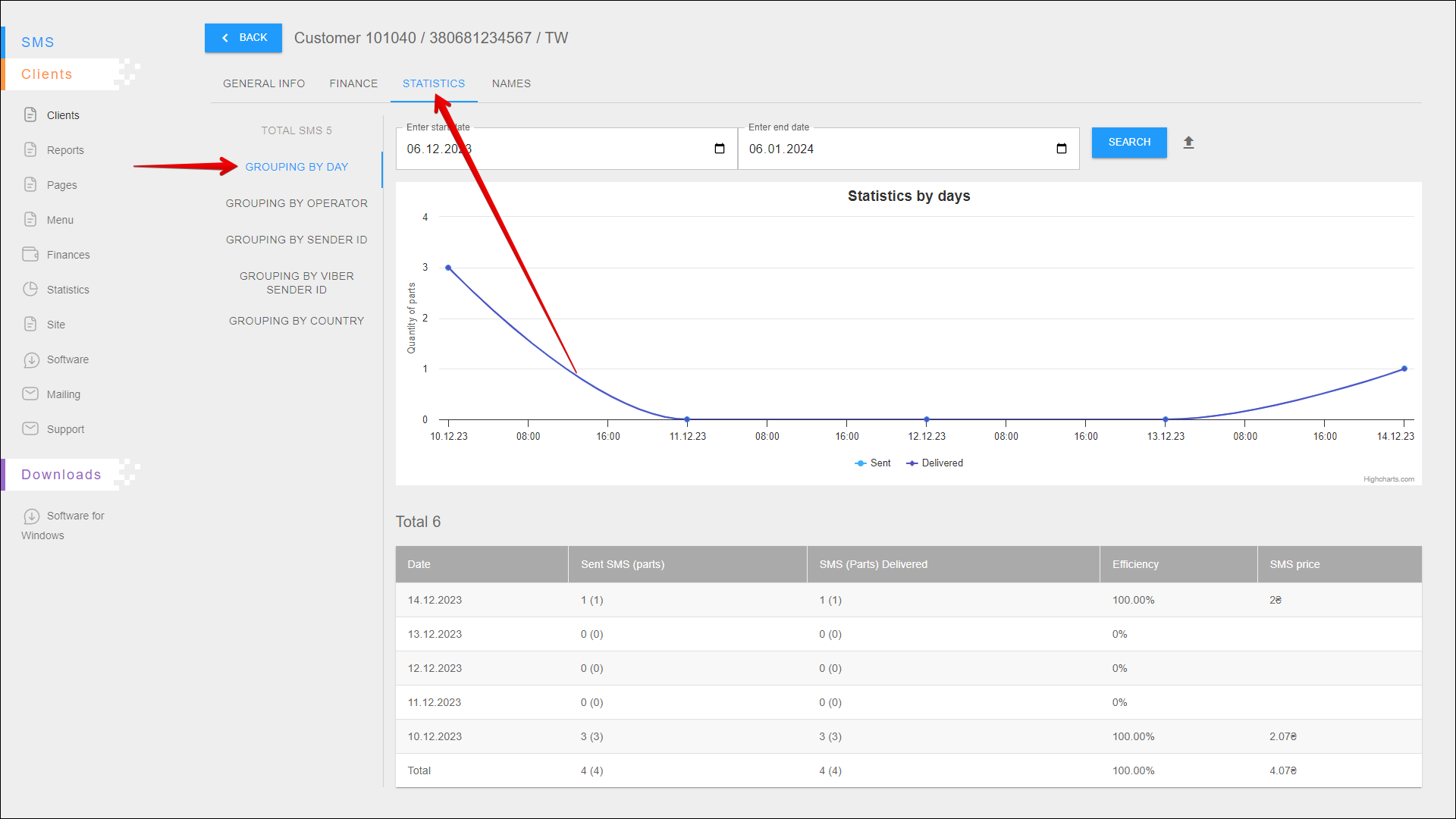Expand the Downloads sidebar section
This screenshot has width=1456, height=819.
point(61,475)
